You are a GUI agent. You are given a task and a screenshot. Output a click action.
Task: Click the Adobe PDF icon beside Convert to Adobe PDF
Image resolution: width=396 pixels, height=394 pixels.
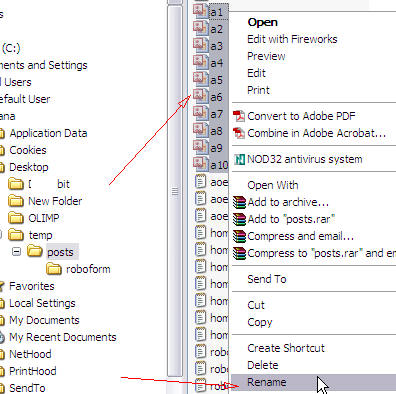coord(239,116)
